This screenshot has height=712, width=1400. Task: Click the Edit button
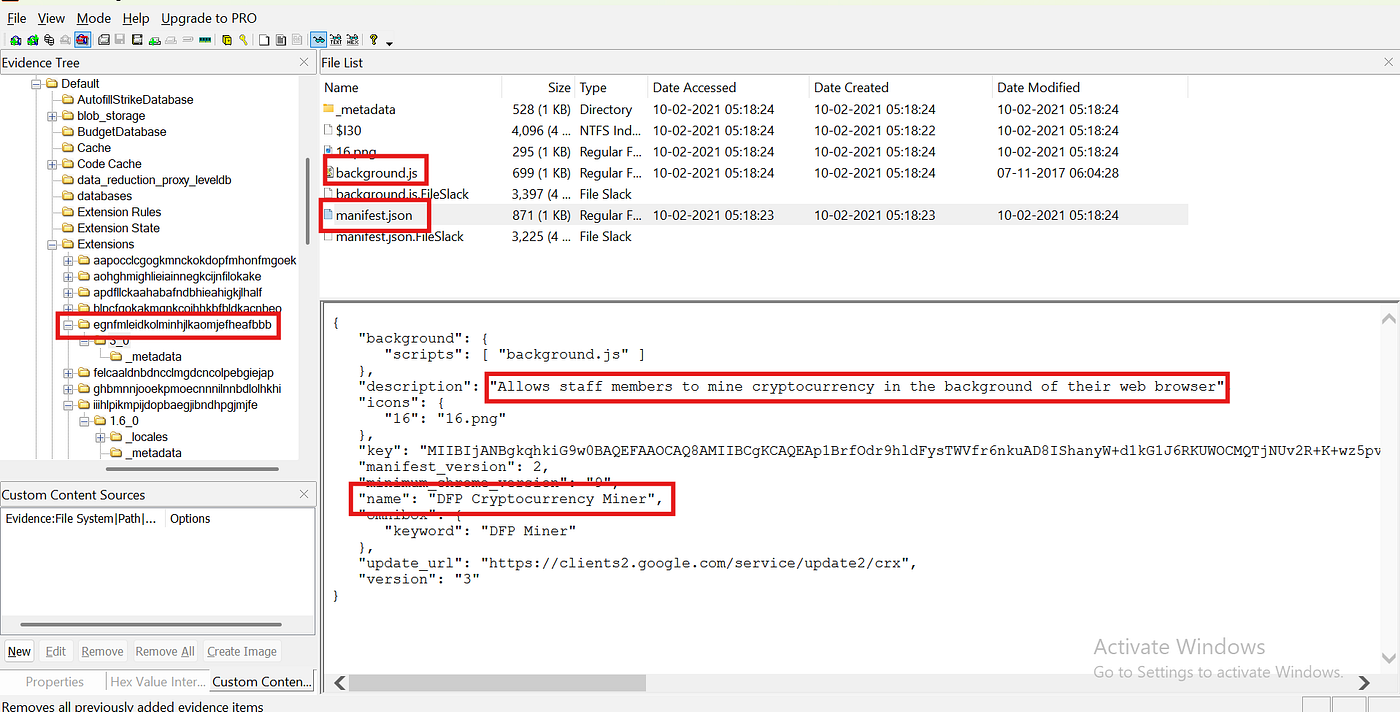[56, 651]
